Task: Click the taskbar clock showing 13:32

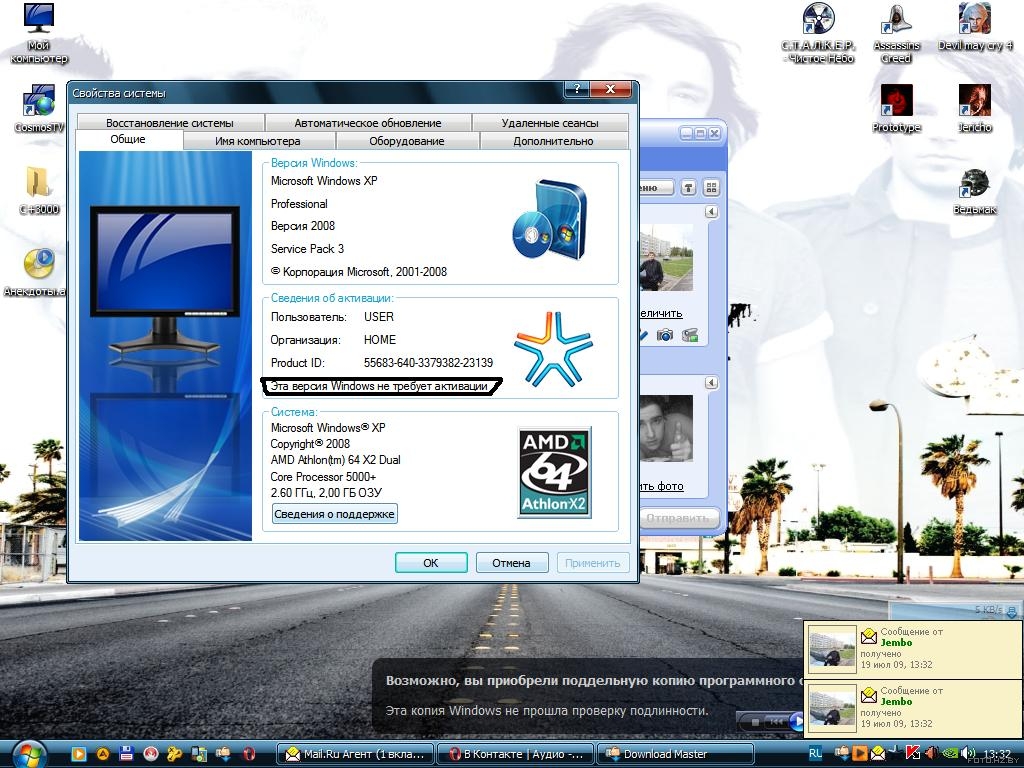Action: (x=997, y=754)
